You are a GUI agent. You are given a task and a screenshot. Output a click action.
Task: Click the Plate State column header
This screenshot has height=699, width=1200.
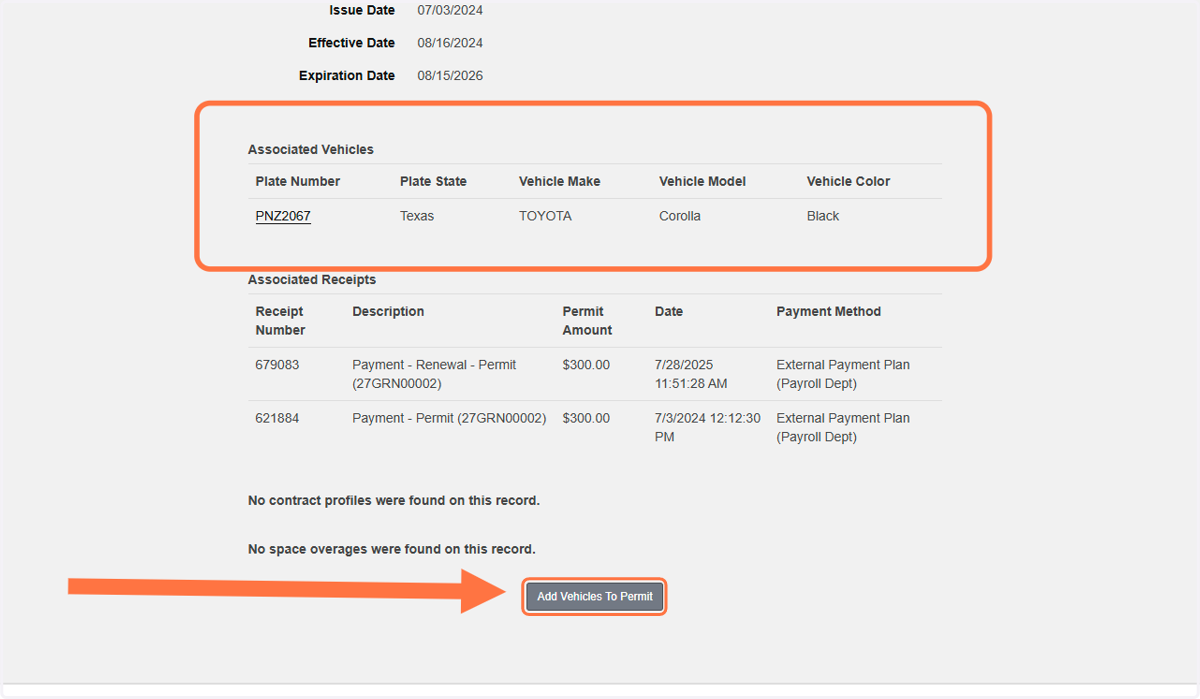point(433,181)
